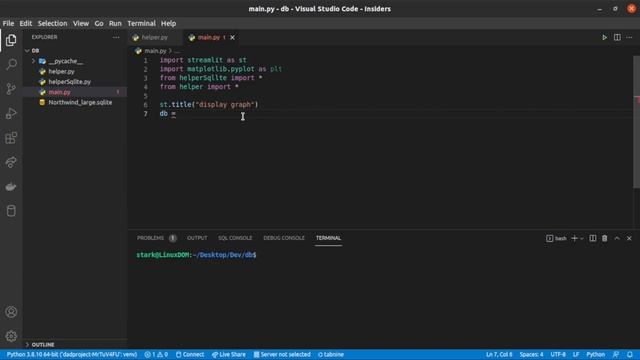Switch to the Debug Console tab
This screenshot has height=360, width=640.
tap(284, 238)
